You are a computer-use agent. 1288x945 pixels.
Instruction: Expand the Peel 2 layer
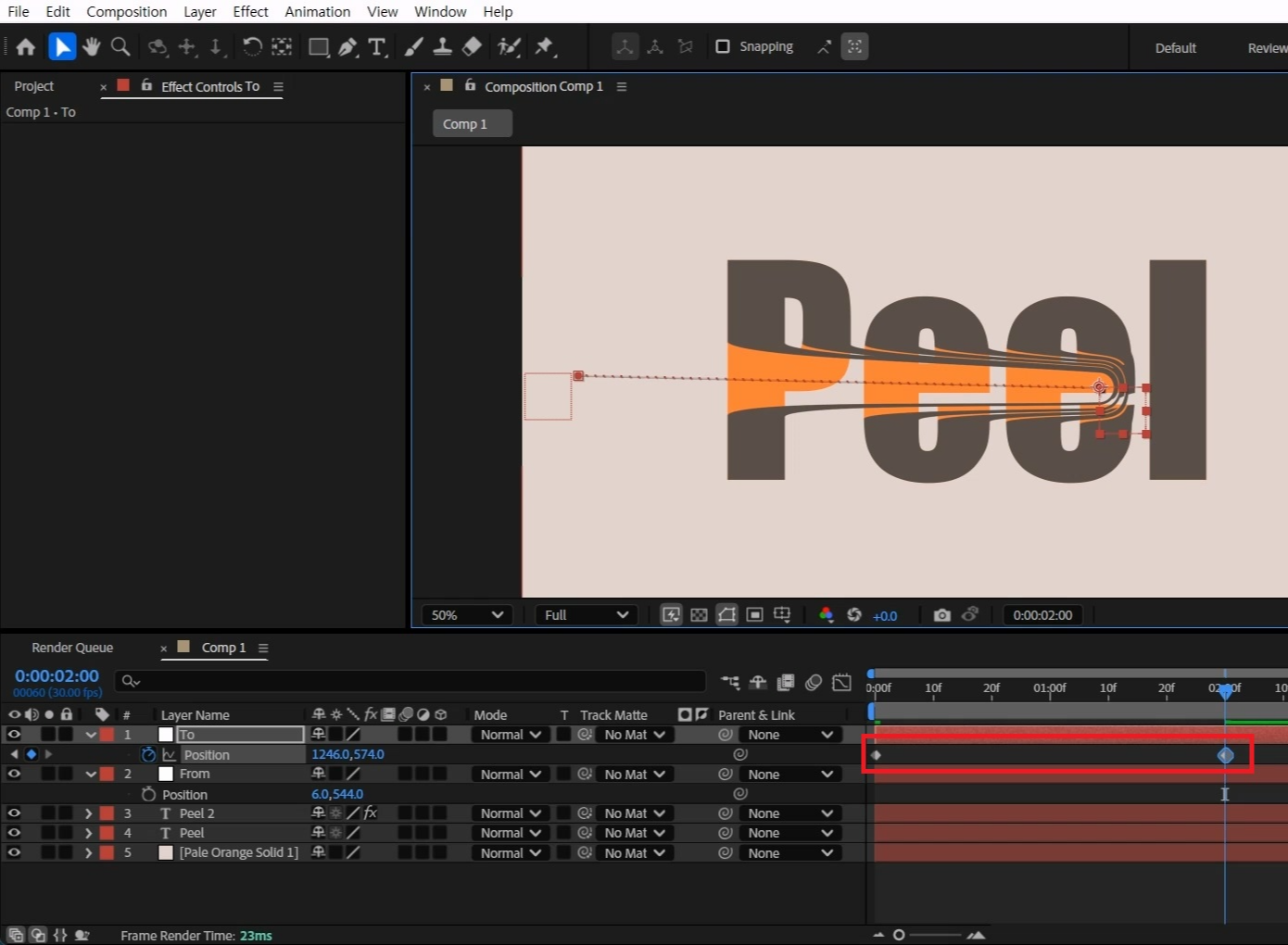pos(89,813)
